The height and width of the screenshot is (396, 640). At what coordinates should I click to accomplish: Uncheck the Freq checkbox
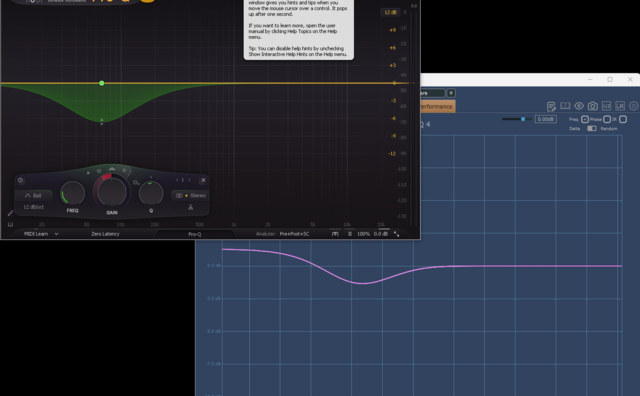pos(585,119)
